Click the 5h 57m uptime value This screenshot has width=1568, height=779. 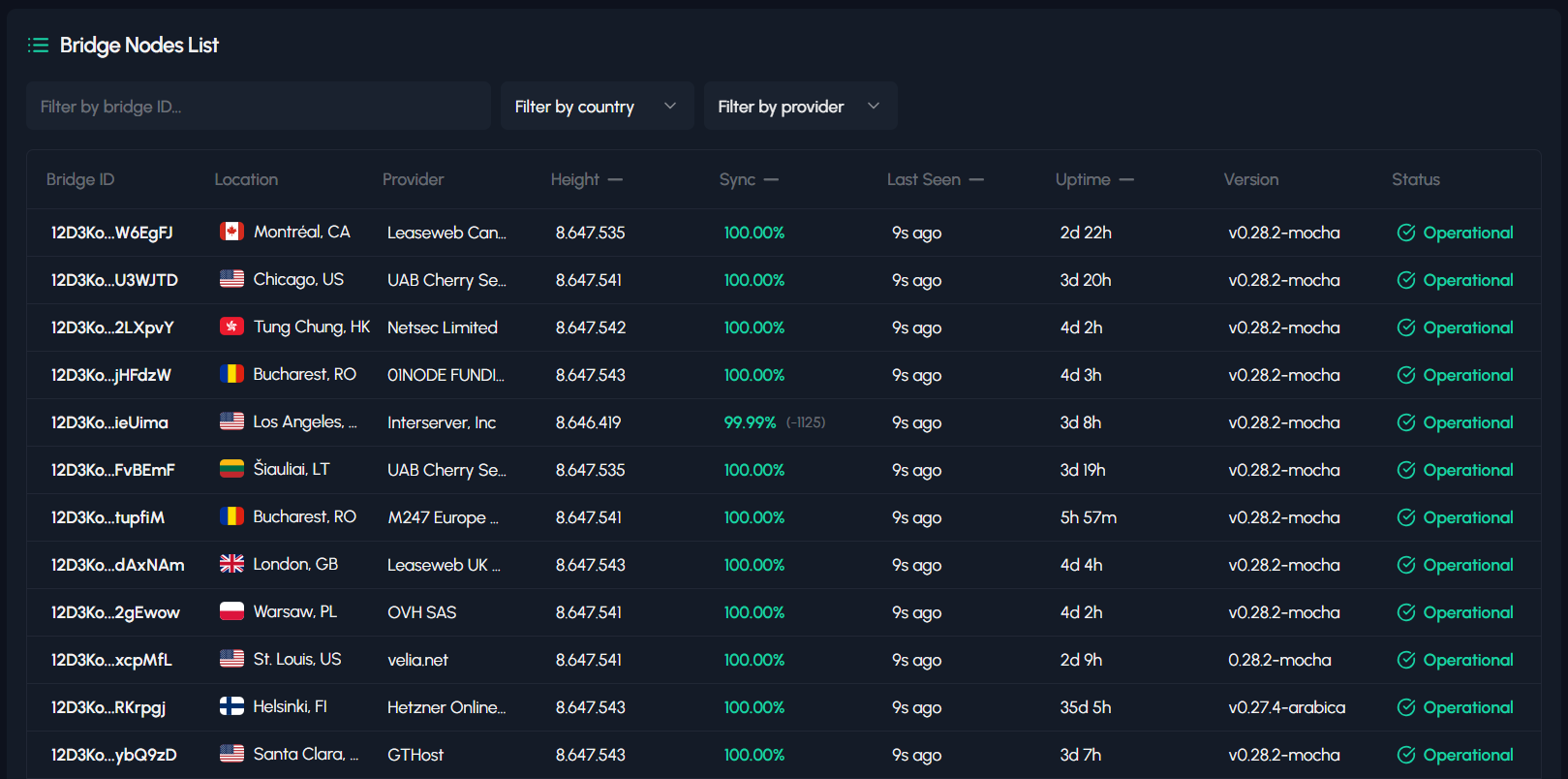pos(1089,517)
